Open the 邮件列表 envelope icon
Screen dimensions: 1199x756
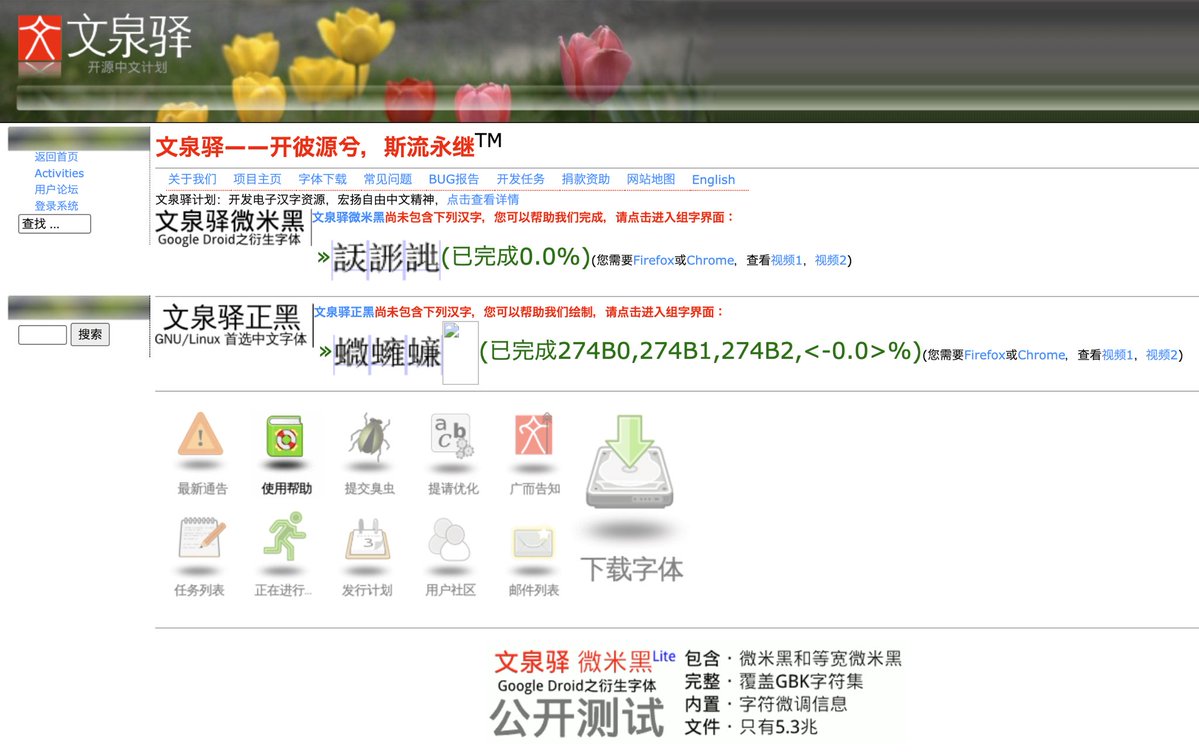(x=533, y=542)
